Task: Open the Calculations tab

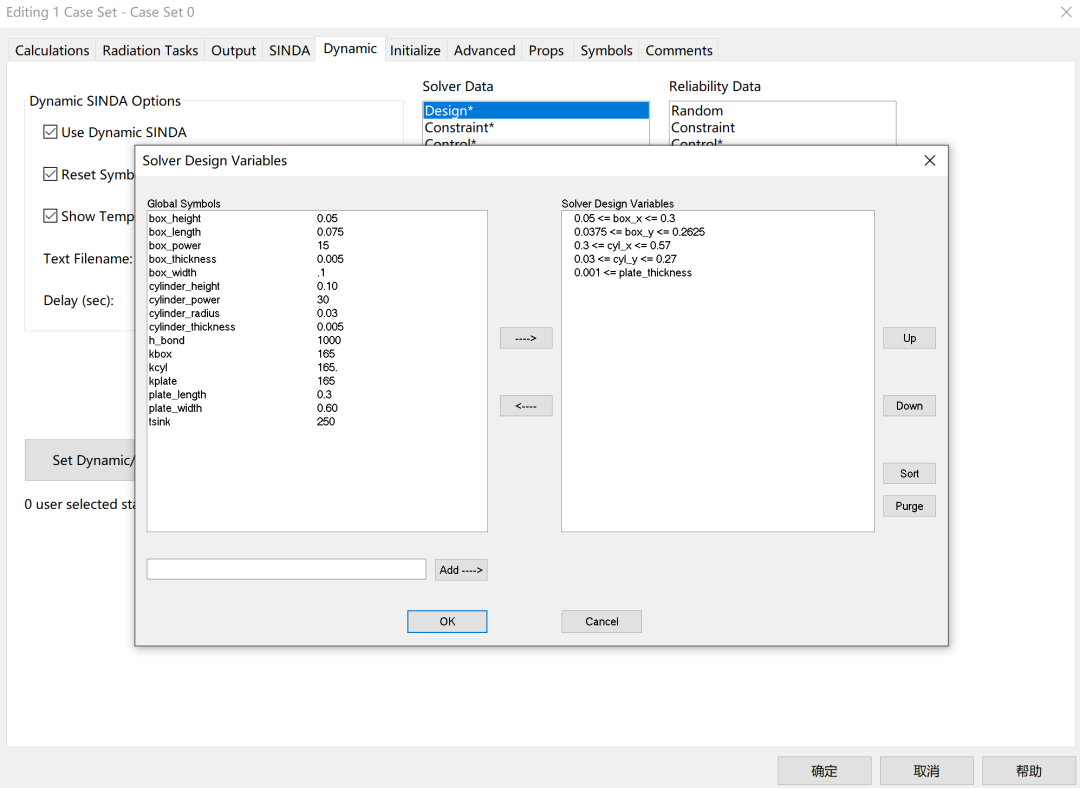Action: pos(52,50)
